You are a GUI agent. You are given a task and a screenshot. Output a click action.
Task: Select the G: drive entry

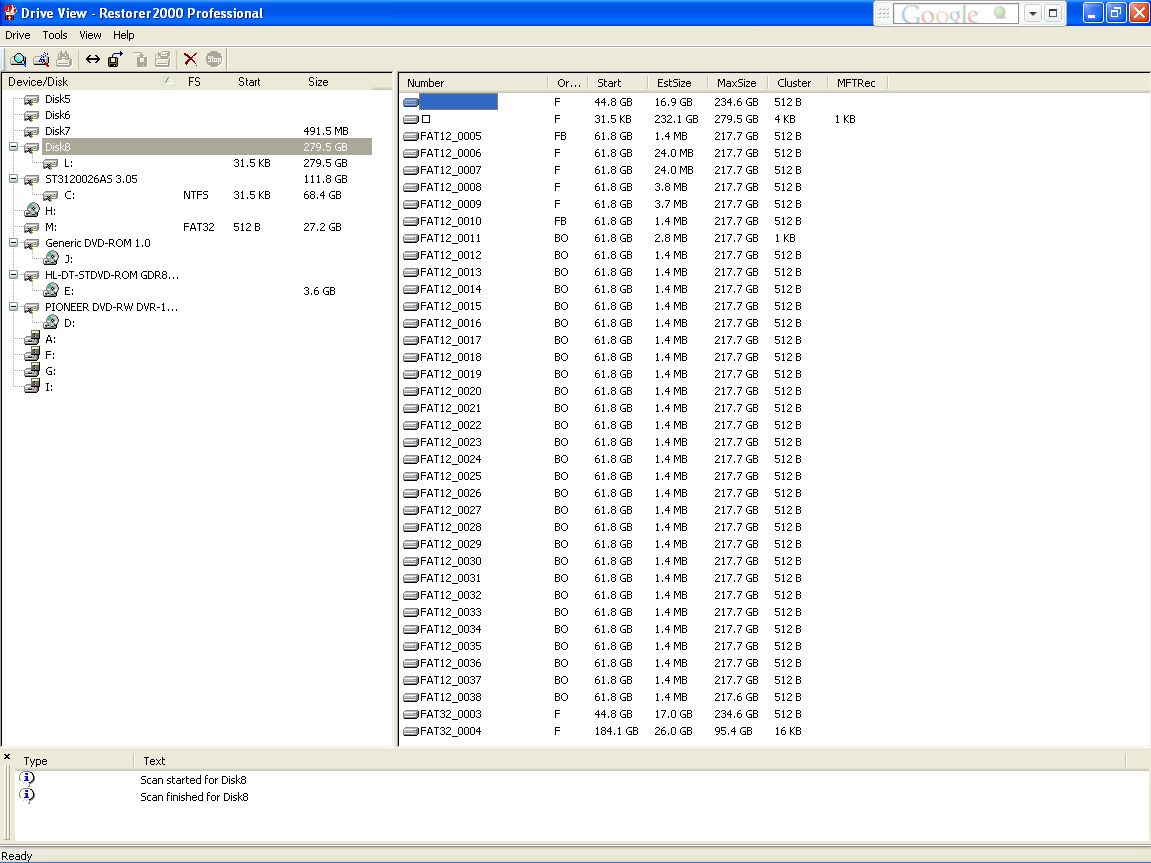pyautogui.click(x=51, y=371)
